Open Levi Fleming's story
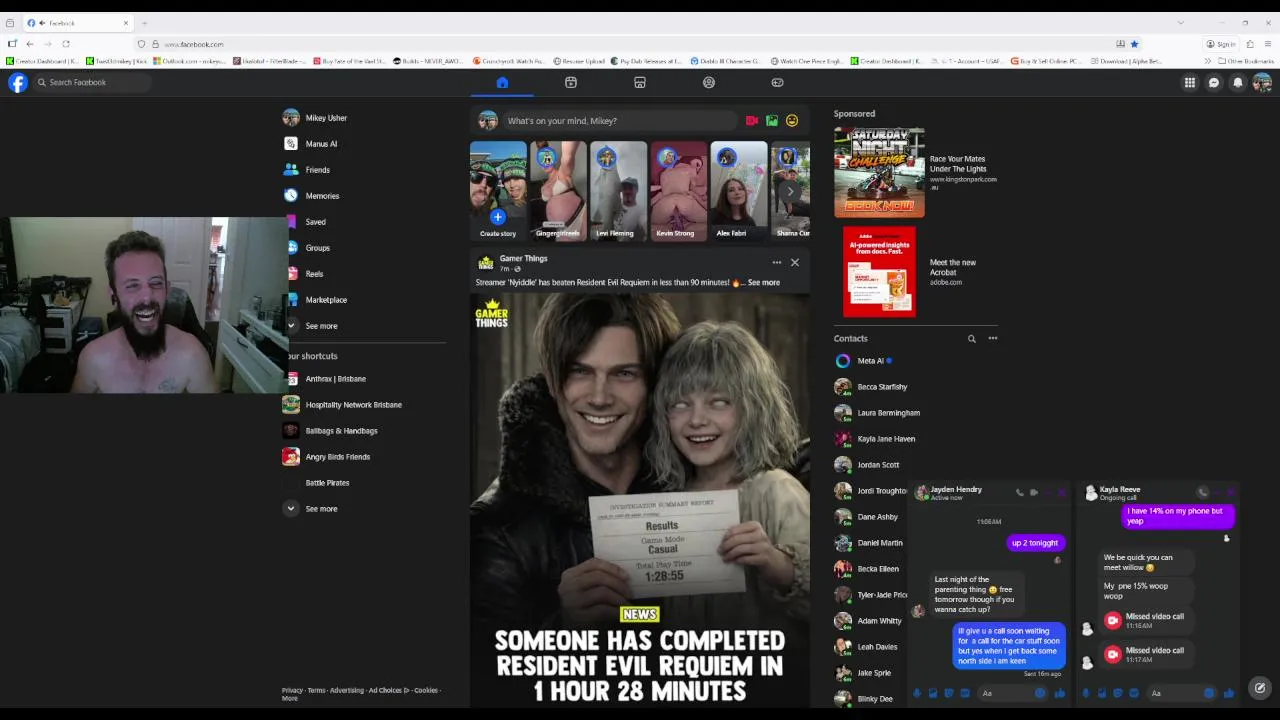This screenshot has height=720, width=1280. click(618, 191)
